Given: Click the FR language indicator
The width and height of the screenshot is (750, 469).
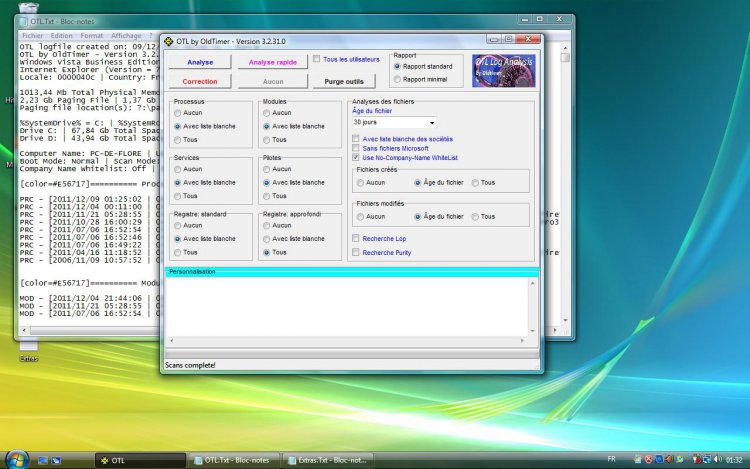Looking at the screenshot, I should 611,459.
